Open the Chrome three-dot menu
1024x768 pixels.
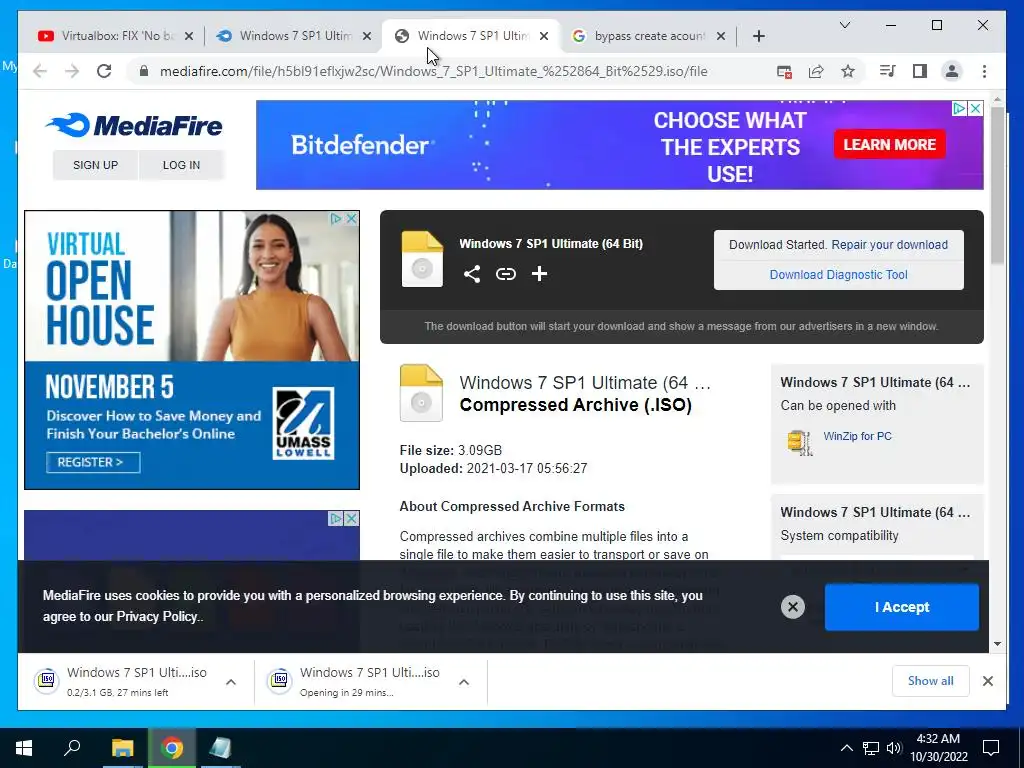coord(984,71)
